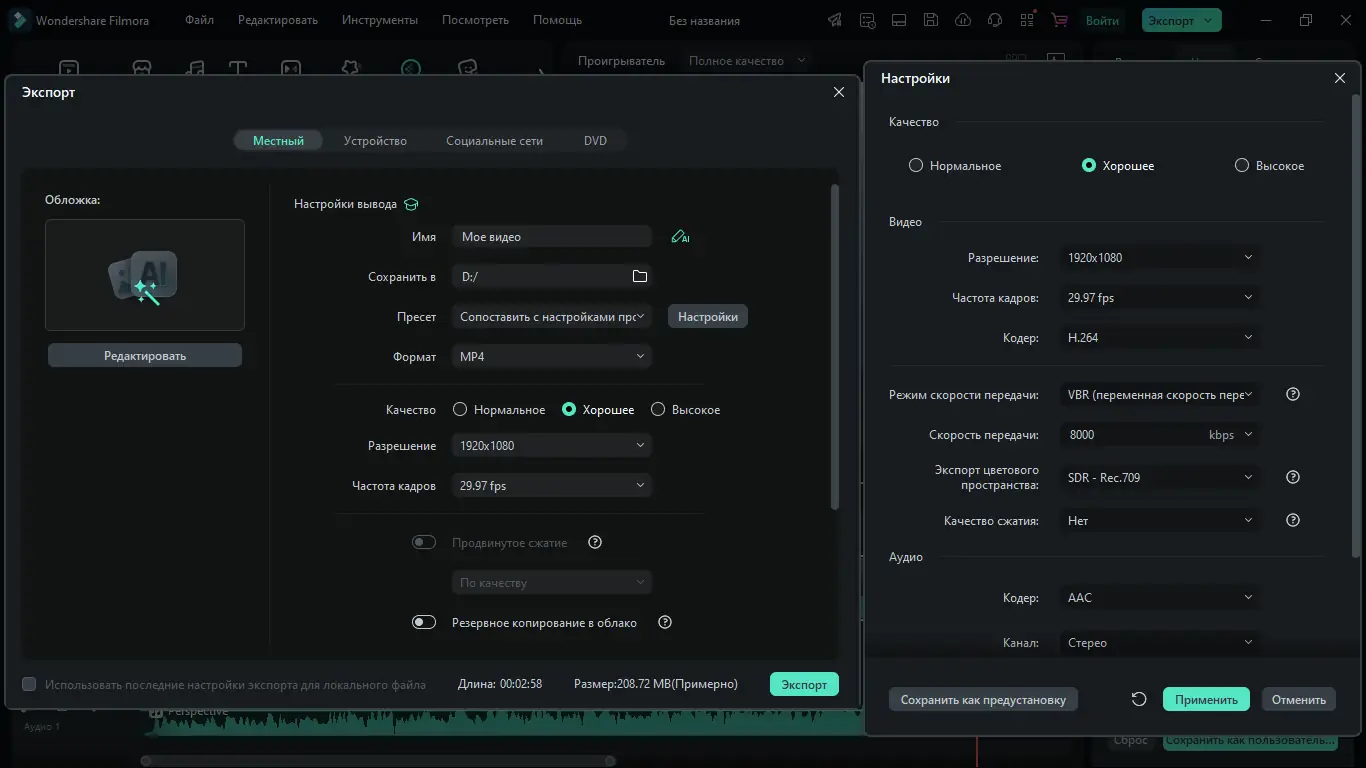The image size is (1366, 768).
Task: Click the paper plane share icon in title bar
Action: pyautogui.click(x=835, y=20)
